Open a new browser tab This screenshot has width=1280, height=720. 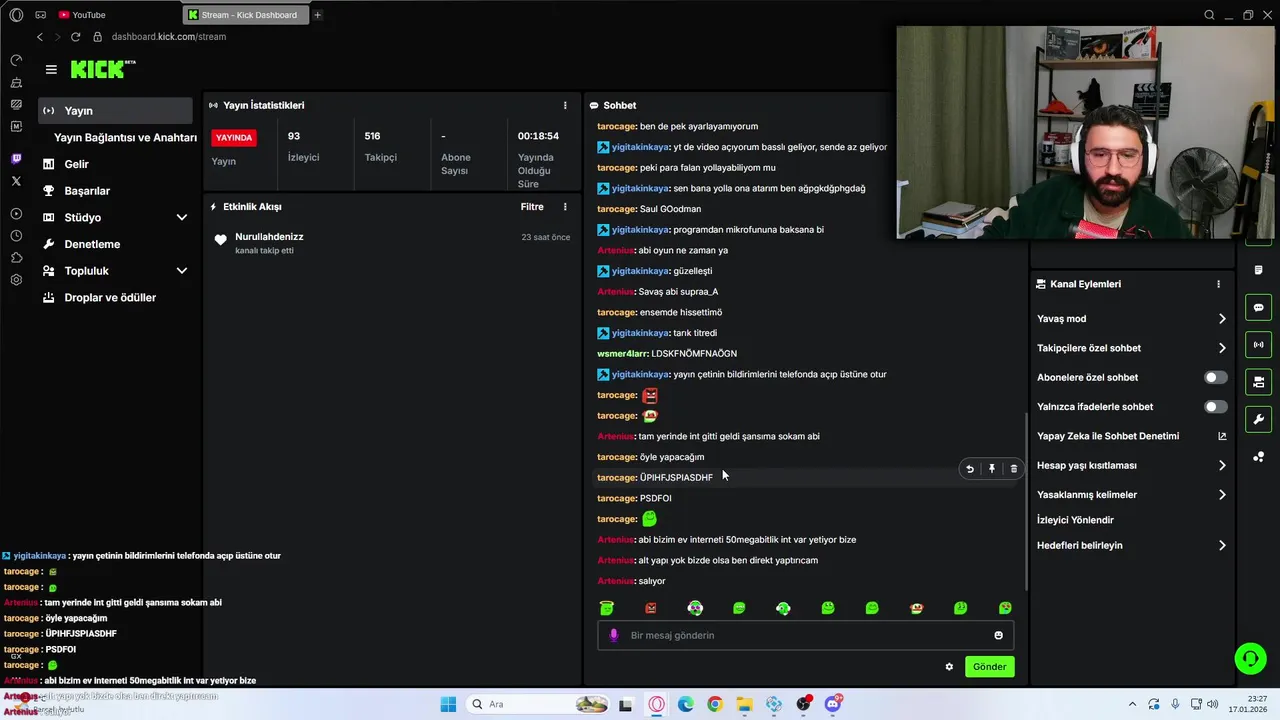point(318,15)
